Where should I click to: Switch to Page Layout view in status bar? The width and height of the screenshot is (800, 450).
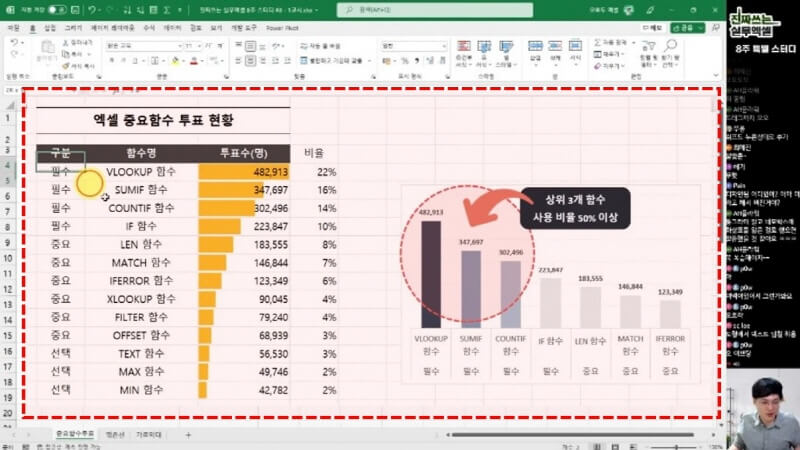coord(616,446)
